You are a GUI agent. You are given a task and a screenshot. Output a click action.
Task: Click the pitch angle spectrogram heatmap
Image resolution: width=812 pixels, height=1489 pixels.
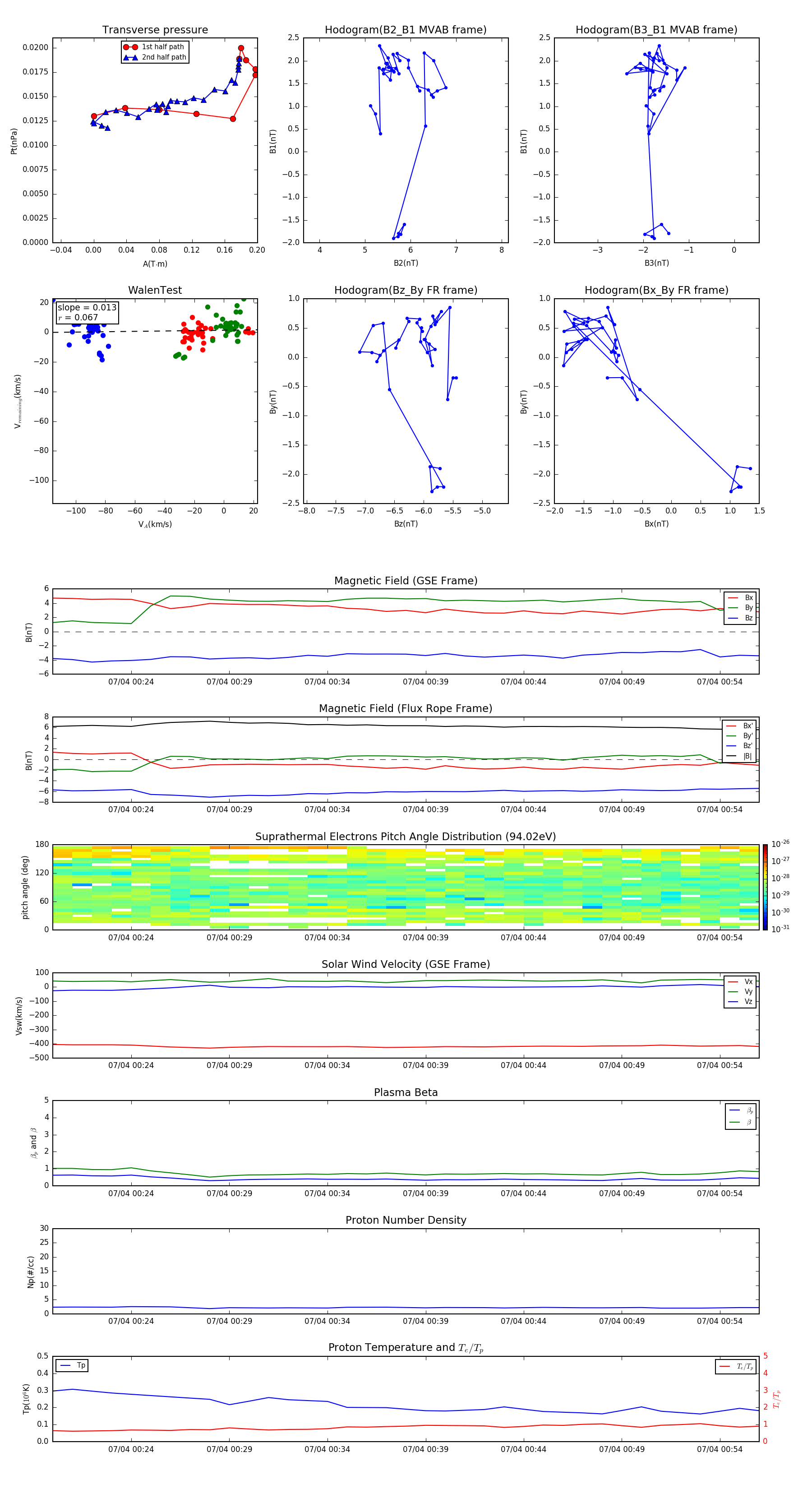406,887
